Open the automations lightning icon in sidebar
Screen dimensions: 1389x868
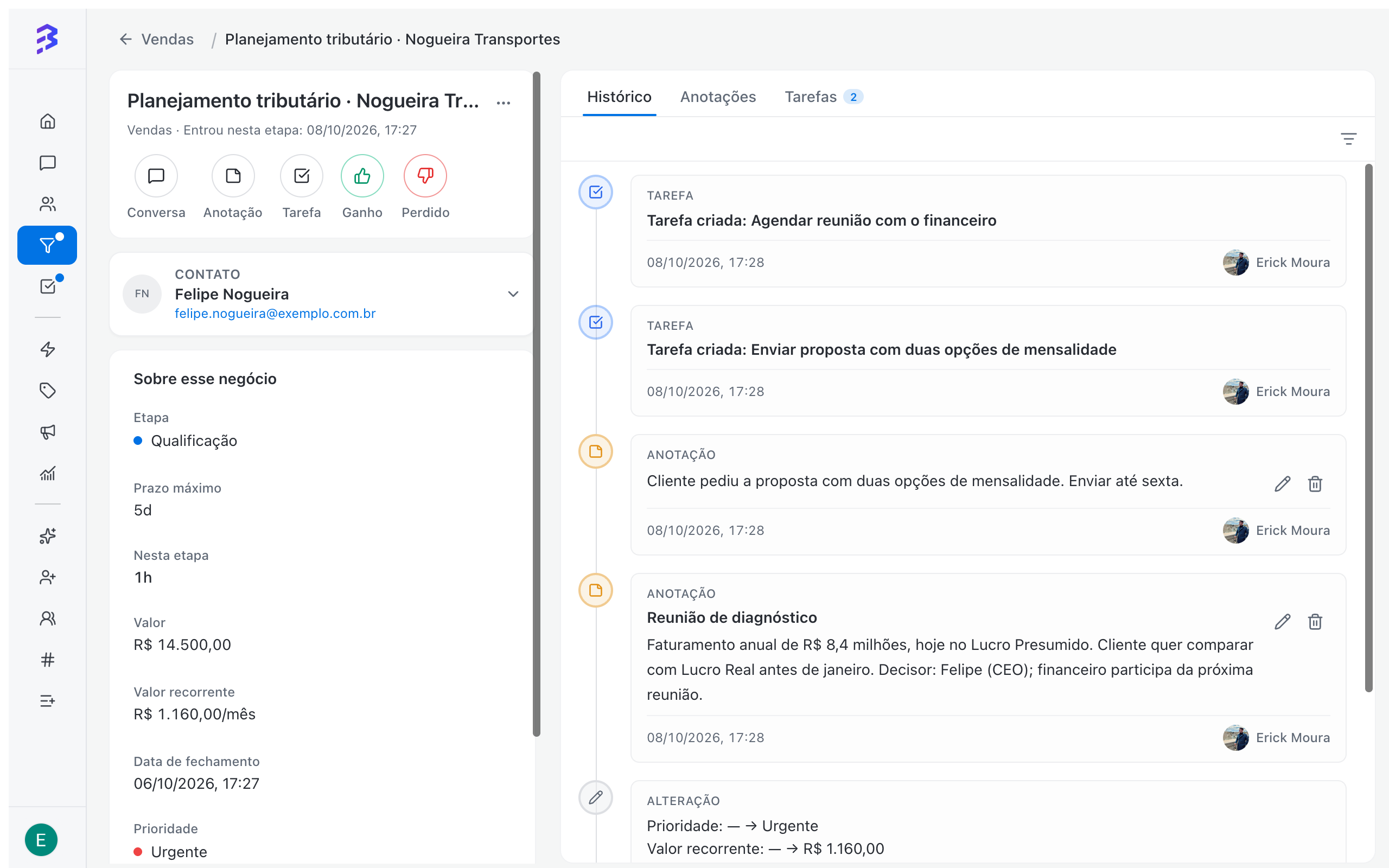pos(48,349)
